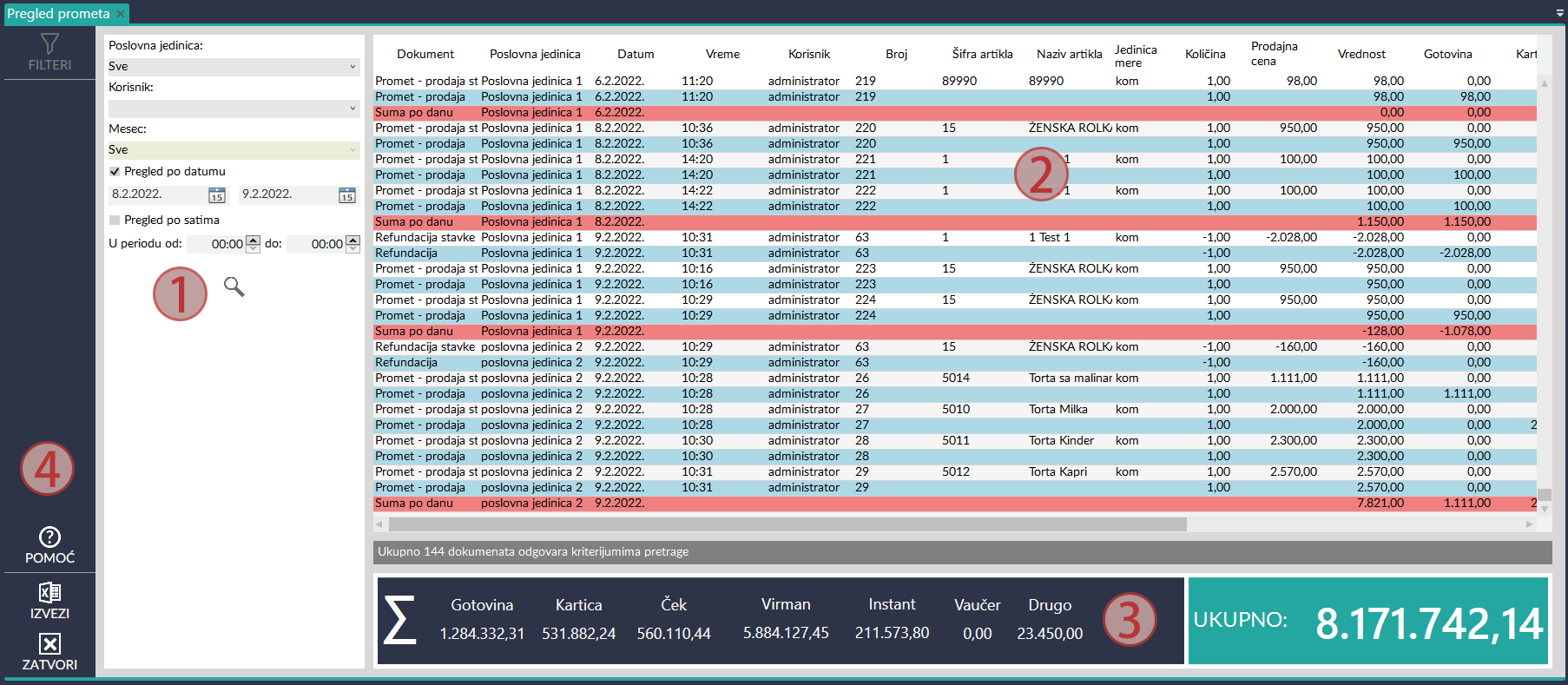
Task: Select row 'Torta sa malinar'
Action: click(955, 378)
